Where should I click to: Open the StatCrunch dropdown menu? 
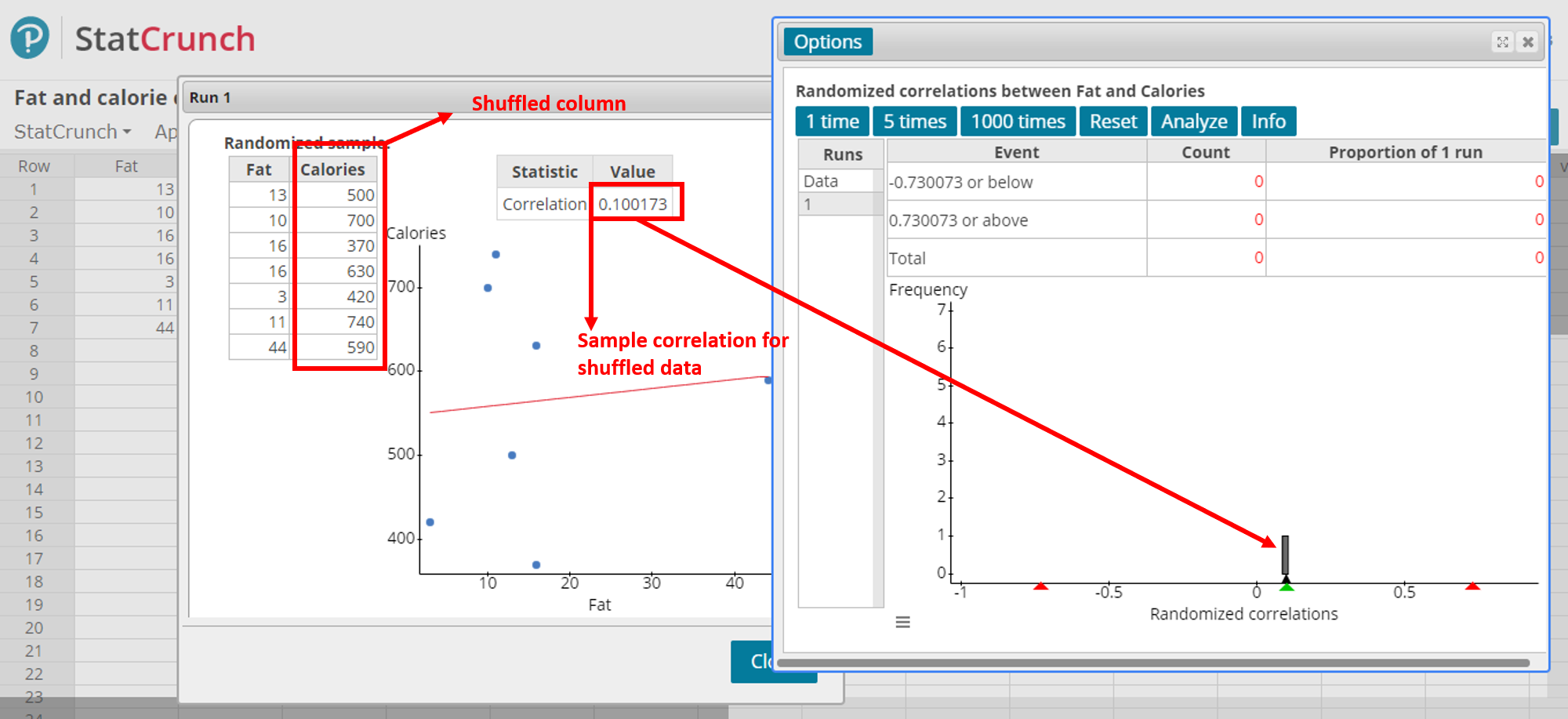pos(69,131)
